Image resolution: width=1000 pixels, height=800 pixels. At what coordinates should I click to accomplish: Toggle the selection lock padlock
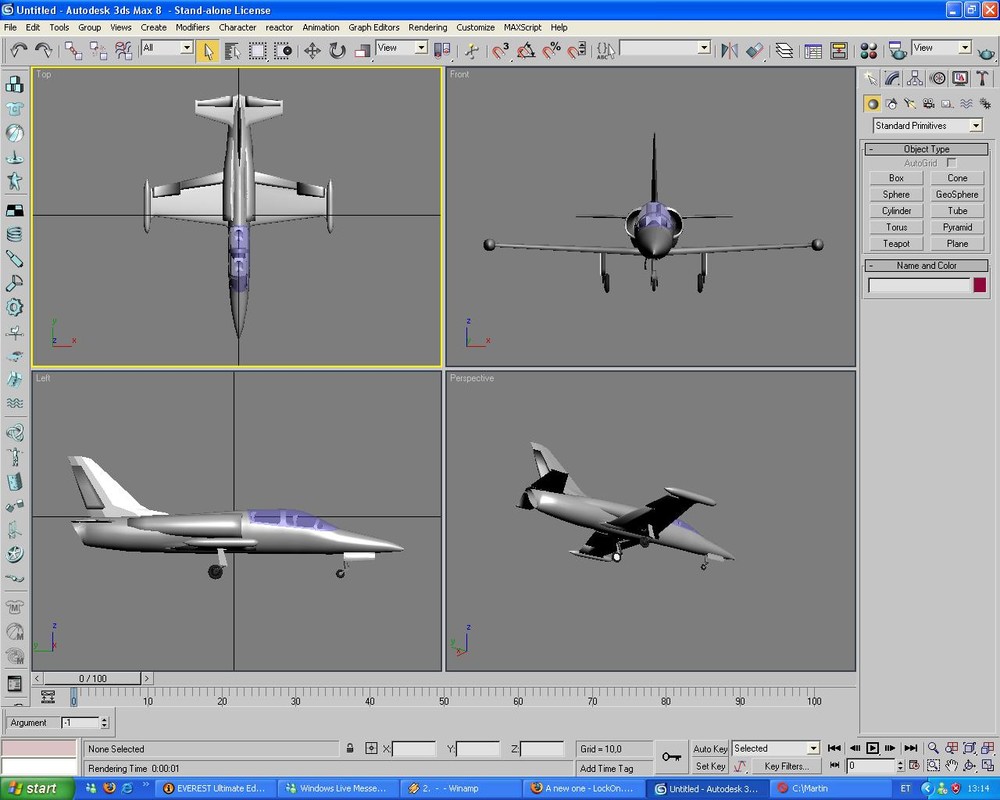(x=350, y=748)
